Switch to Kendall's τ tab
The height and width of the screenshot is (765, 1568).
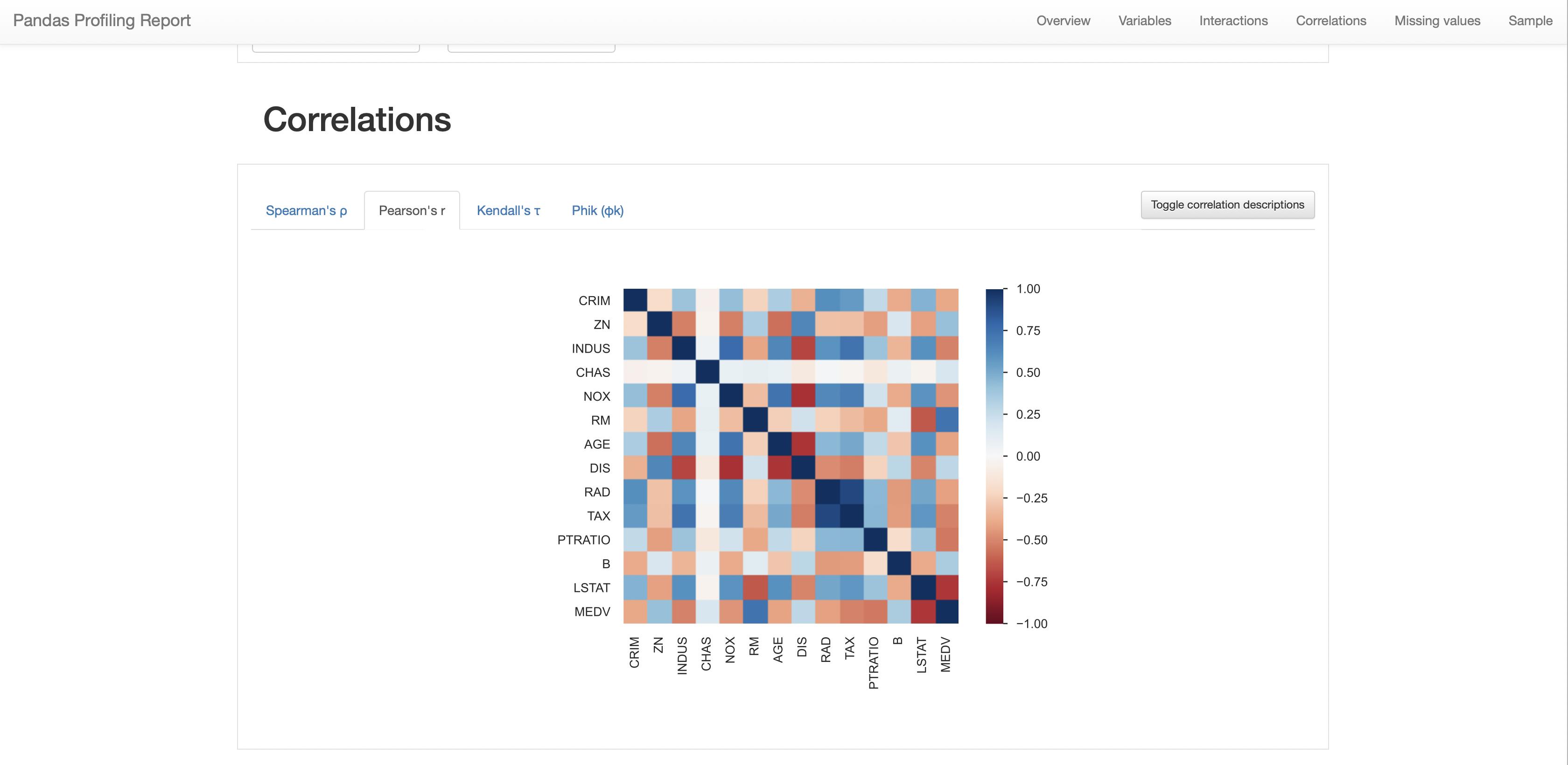pyautogui.click(x=508, y=210)
